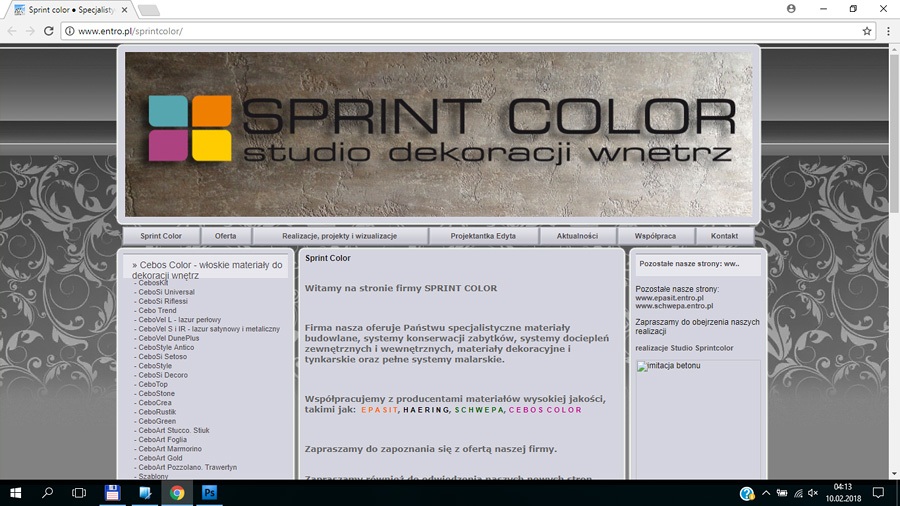Click the CEBOS COLOR producer link
Screen dimensions: 900x506
click(545, 410)
